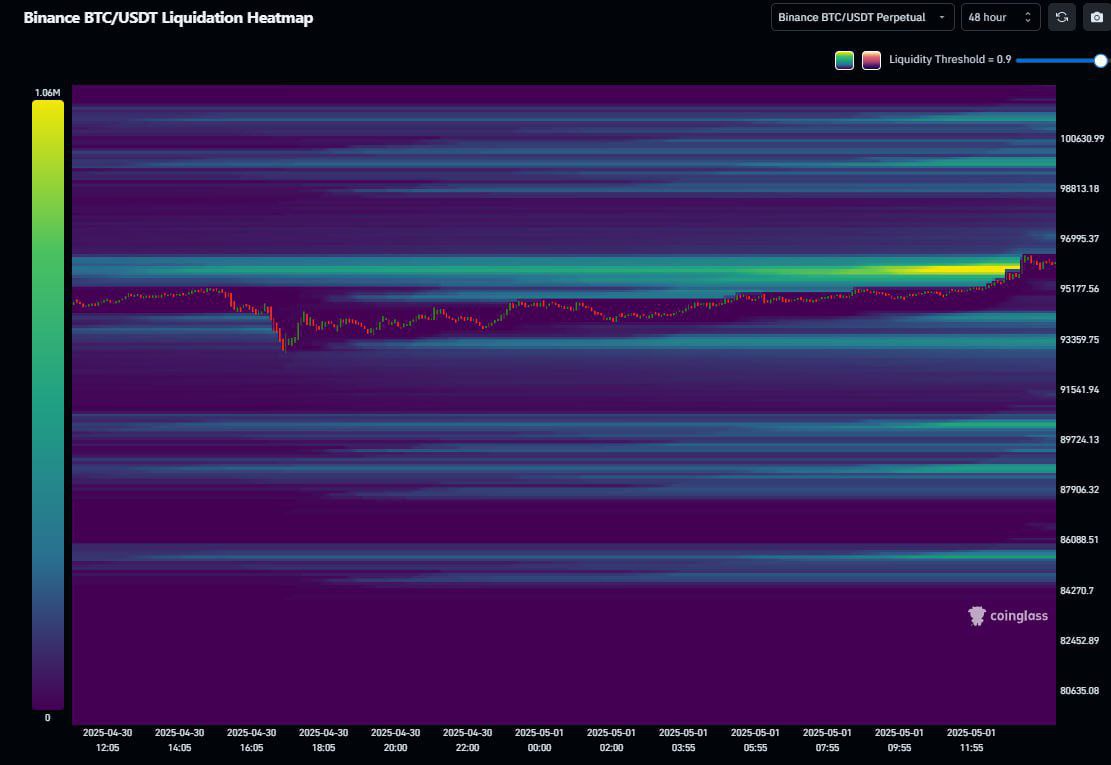The image size is (1111, 765).
Task: Open the 48 hour timeframe selector
Action: pos(1000,17)
